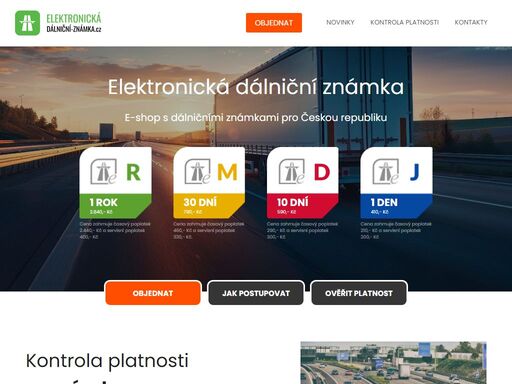The height and width of the screenshot is (384, 512).
Task: Click the orange OBJEDNAT header button
Action: 274,23
